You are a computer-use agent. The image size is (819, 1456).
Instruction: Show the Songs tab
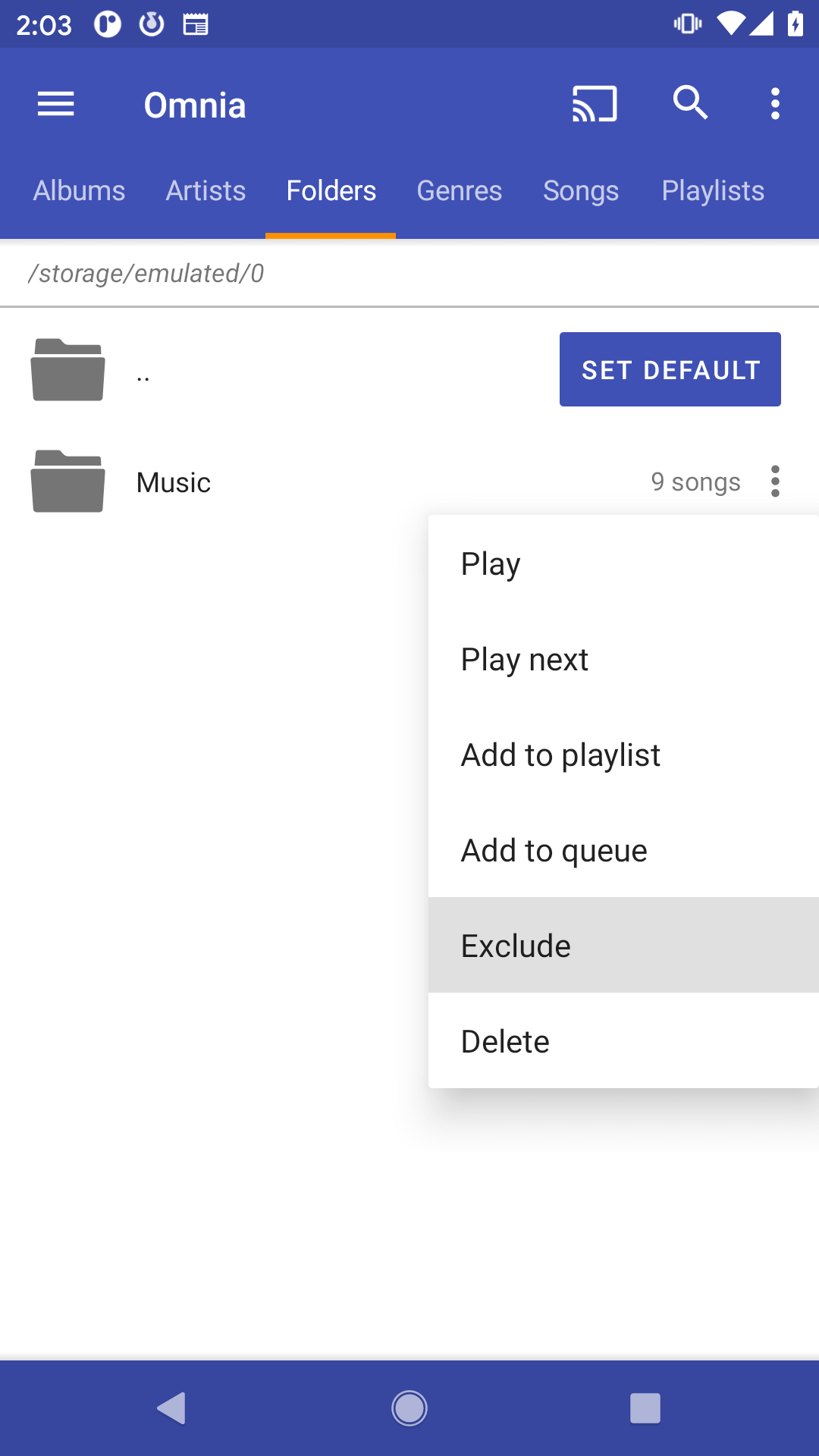[581, 191]
